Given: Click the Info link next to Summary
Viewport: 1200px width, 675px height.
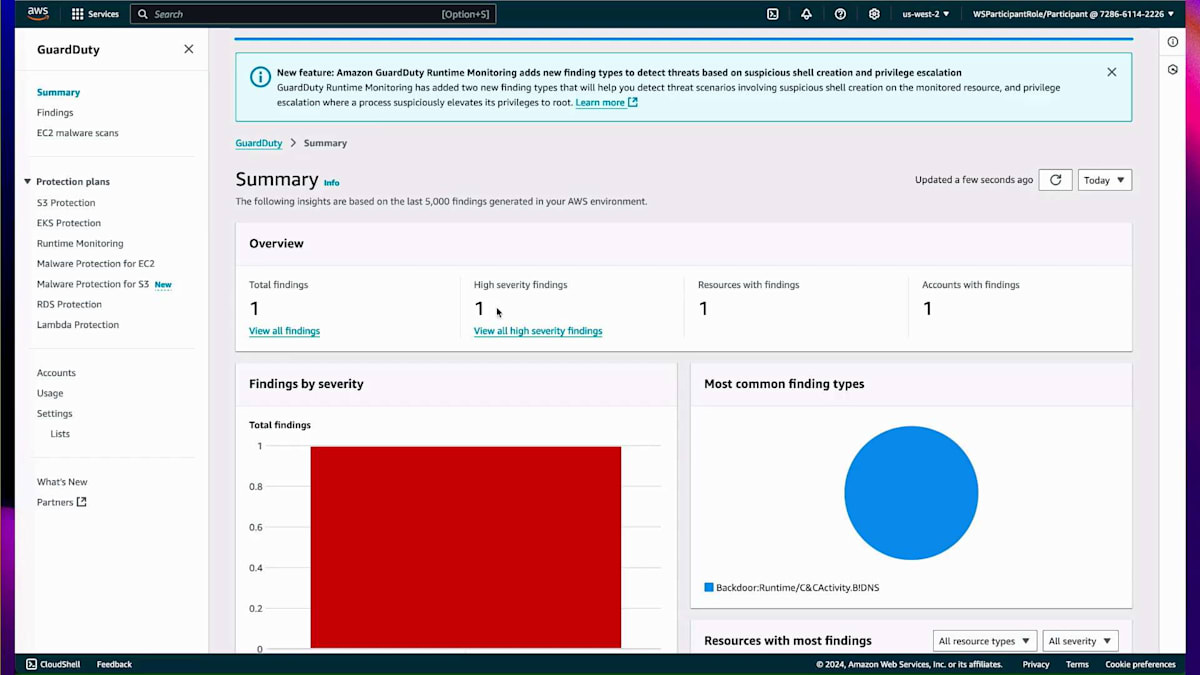Looking at the screenshot, I should (331, 183).
